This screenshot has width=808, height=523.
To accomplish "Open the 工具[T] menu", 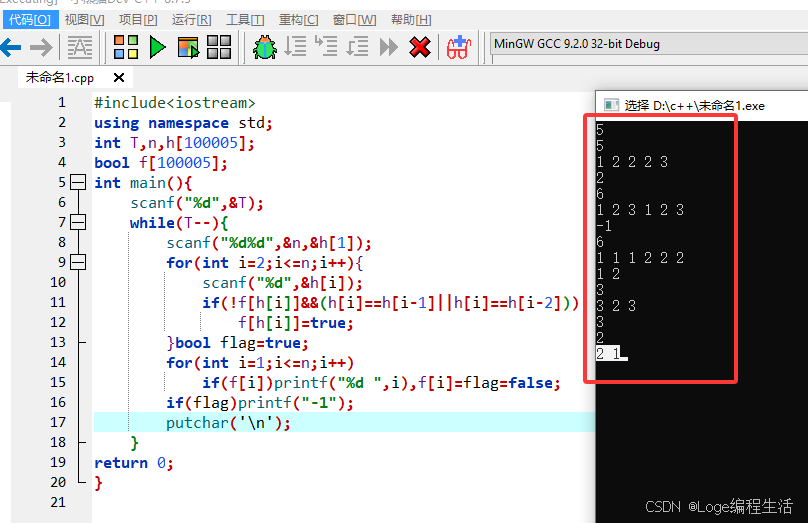I will click(245, 20).
